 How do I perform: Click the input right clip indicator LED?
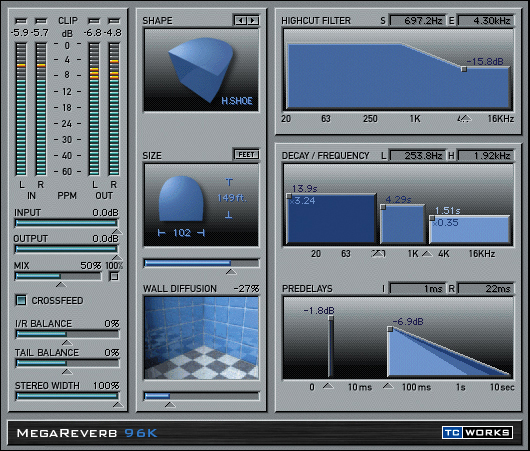[x=41, y=21]
